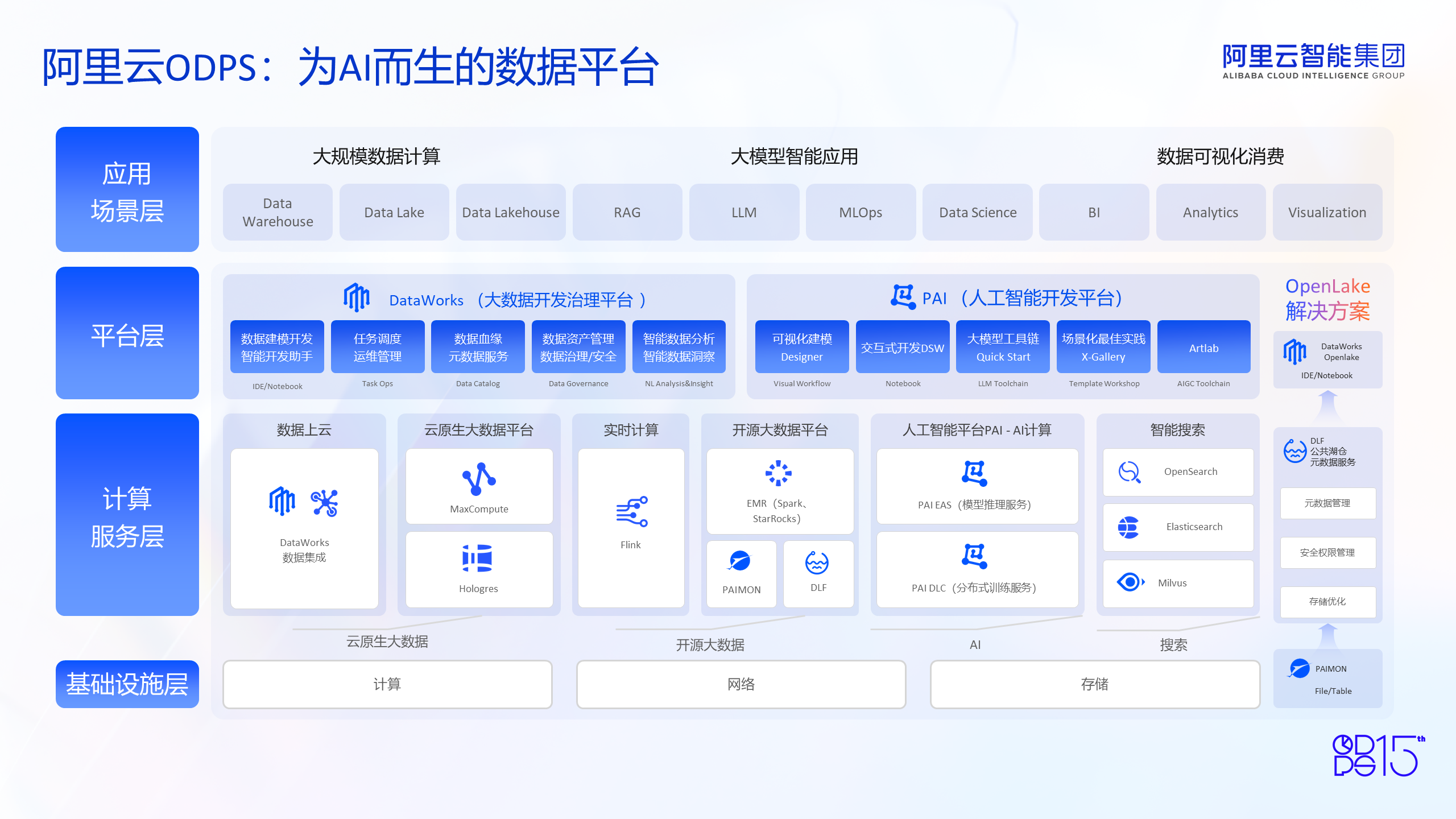The image size is (1456, 819).
Task: Click the Hologres icon
Action: click(477, 558)
